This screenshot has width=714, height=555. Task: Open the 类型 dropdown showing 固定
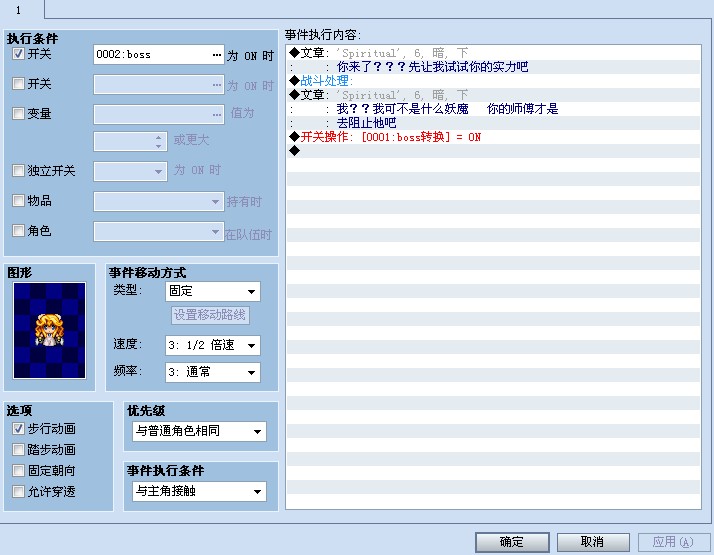click(x=213, y=291)
